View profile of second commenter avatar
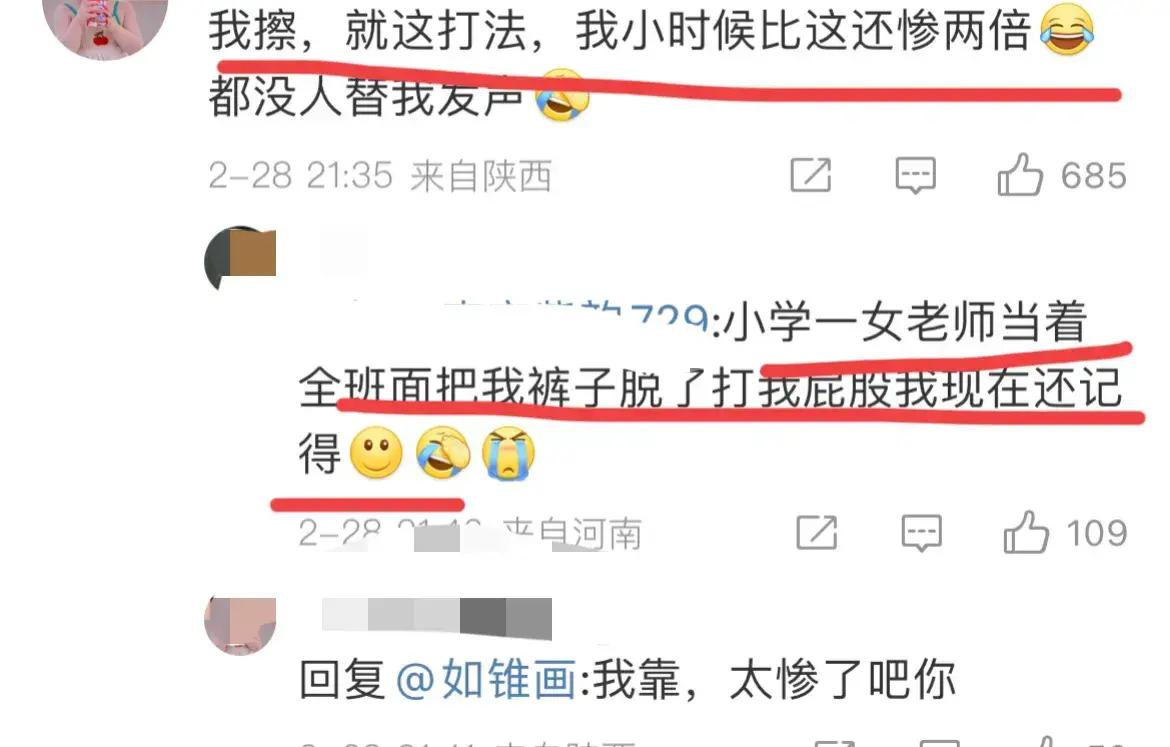Viewport: 1170px width, 747px height. point(240,260)
